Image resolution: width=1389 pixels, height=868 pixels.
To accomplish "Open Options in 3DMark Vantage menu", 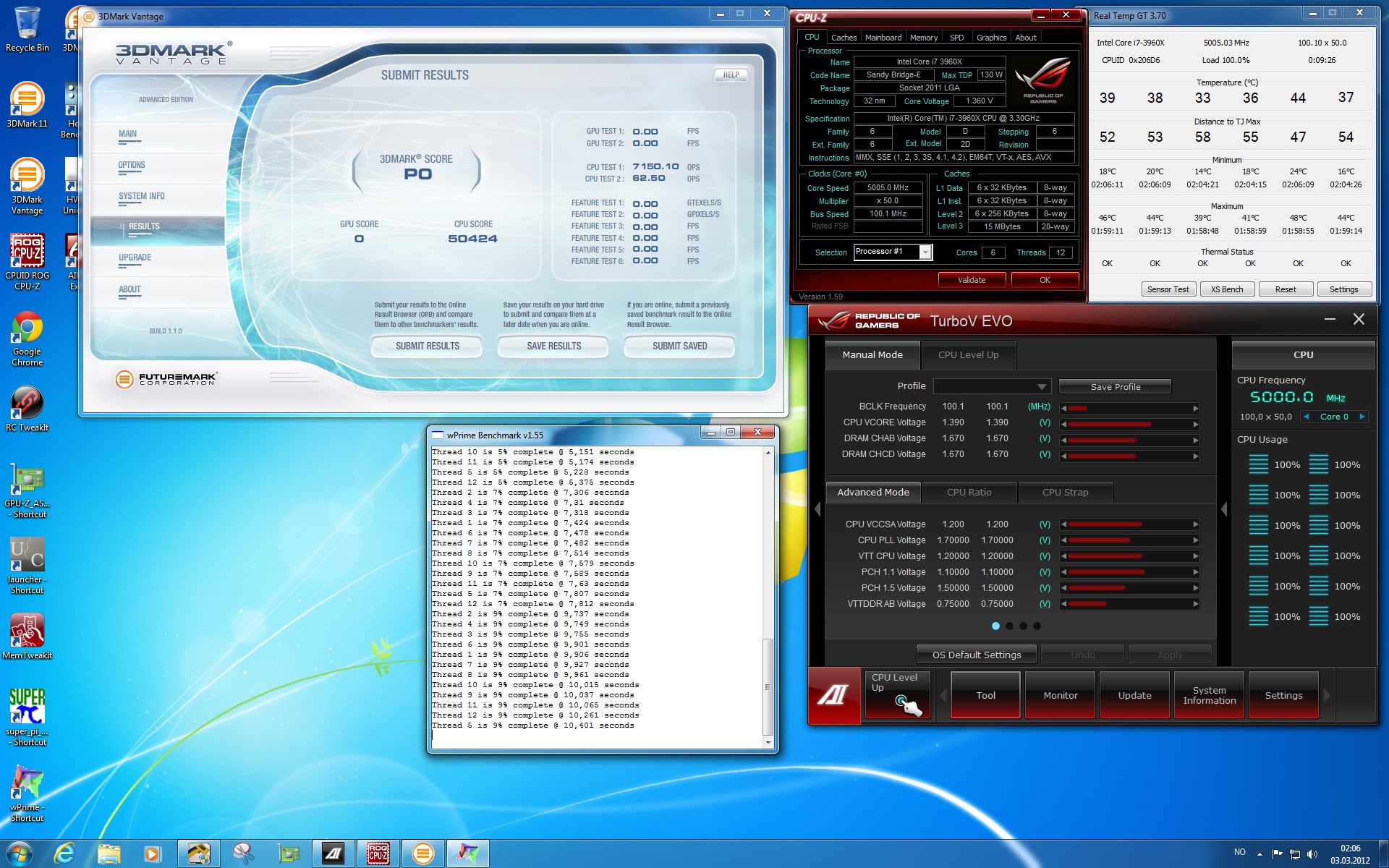I will 132,166.
